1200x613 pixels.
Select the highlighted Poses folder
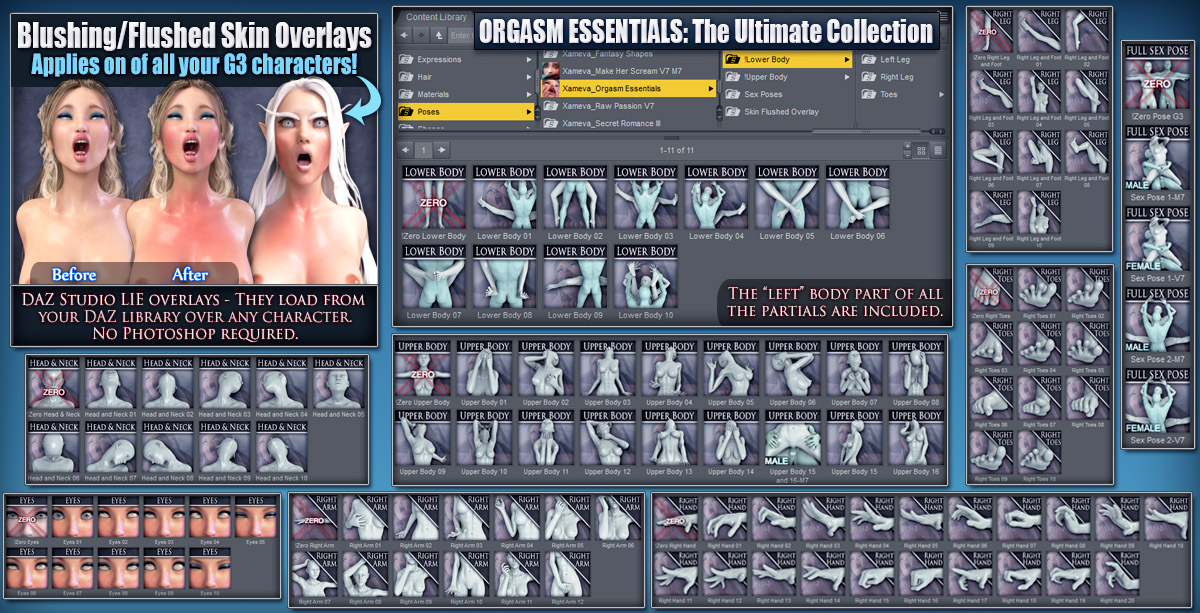click(466, 111)
